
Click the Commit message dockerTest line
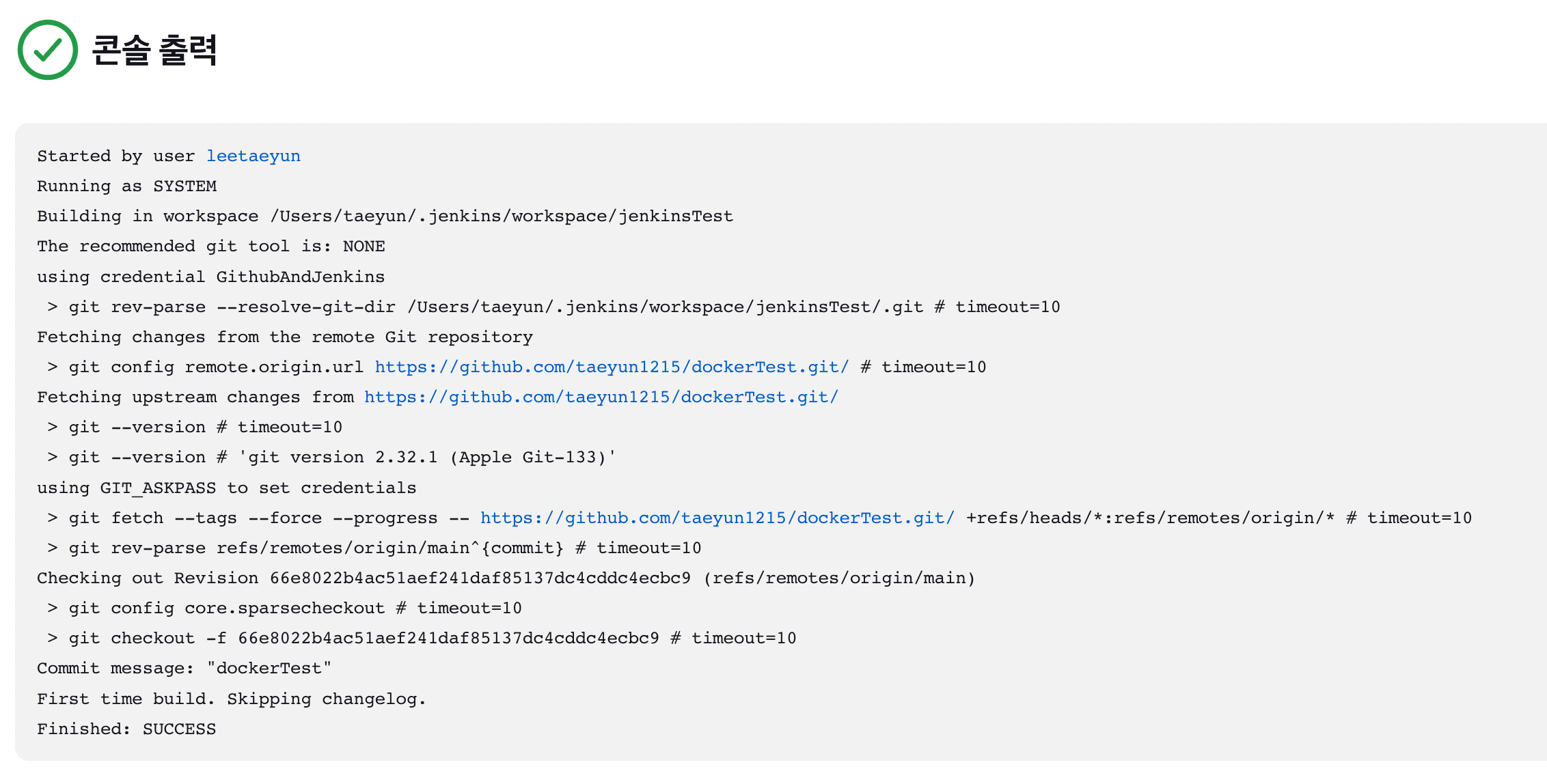point(184,669)
